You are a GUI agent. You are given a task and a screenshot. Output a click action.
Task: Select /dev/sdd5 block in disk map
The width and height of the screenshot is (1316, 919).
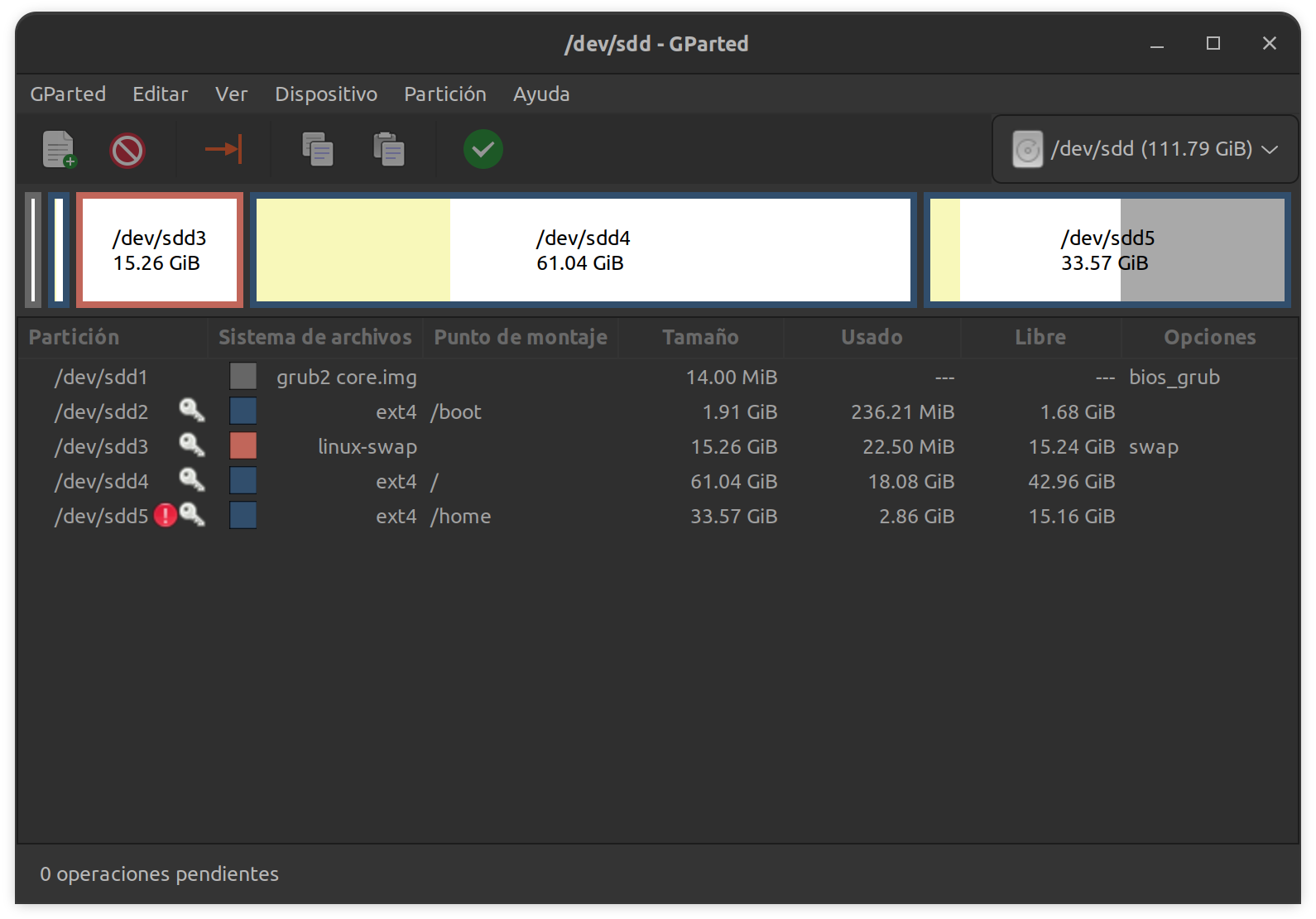[x=1107, y=250]
